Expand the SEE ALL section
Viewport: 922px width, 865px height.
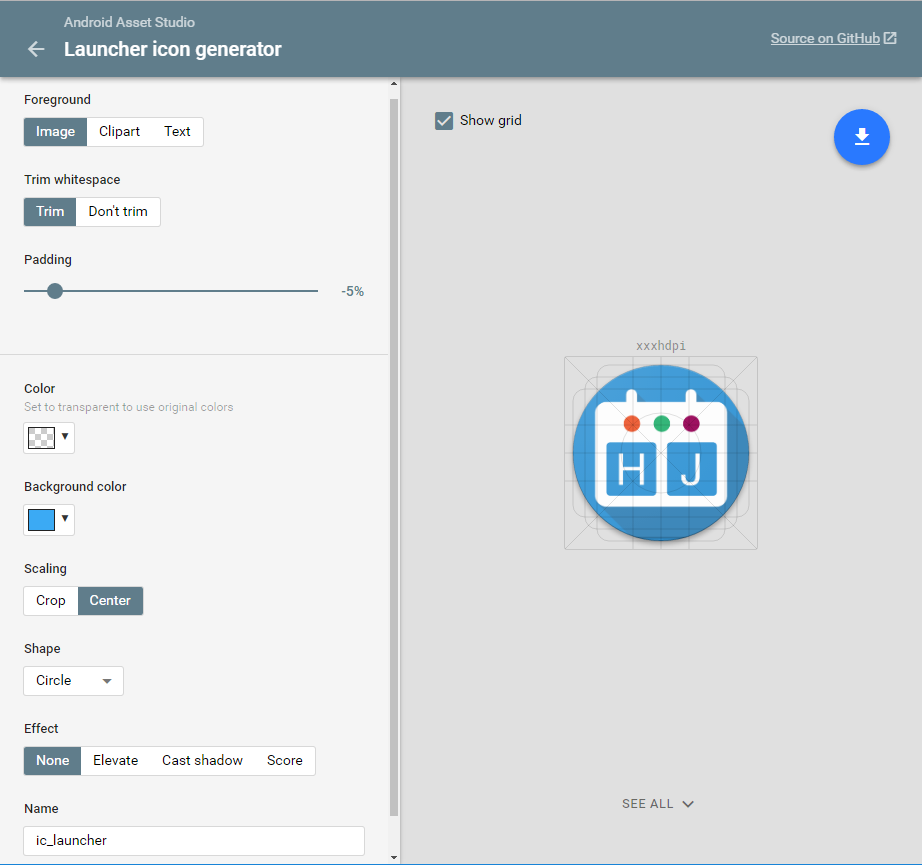(658, 803)
